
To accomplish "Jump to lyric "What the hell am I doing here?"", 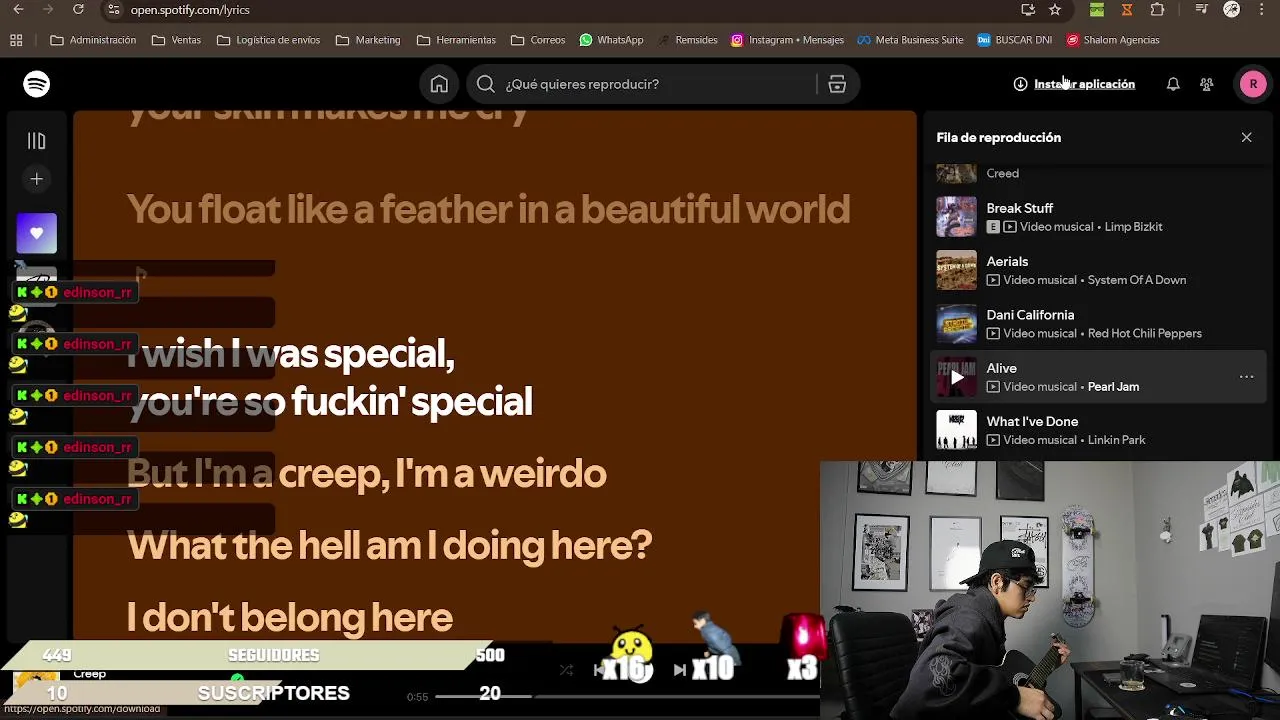I will [389, 546].
